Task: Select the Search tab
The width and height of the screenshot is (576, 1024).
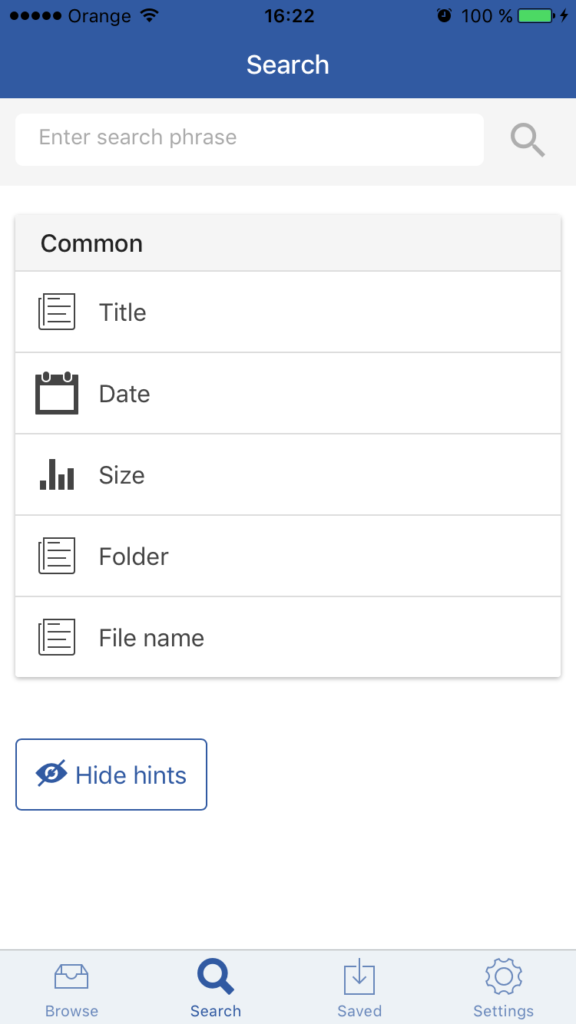Action: tap(216, 989)
